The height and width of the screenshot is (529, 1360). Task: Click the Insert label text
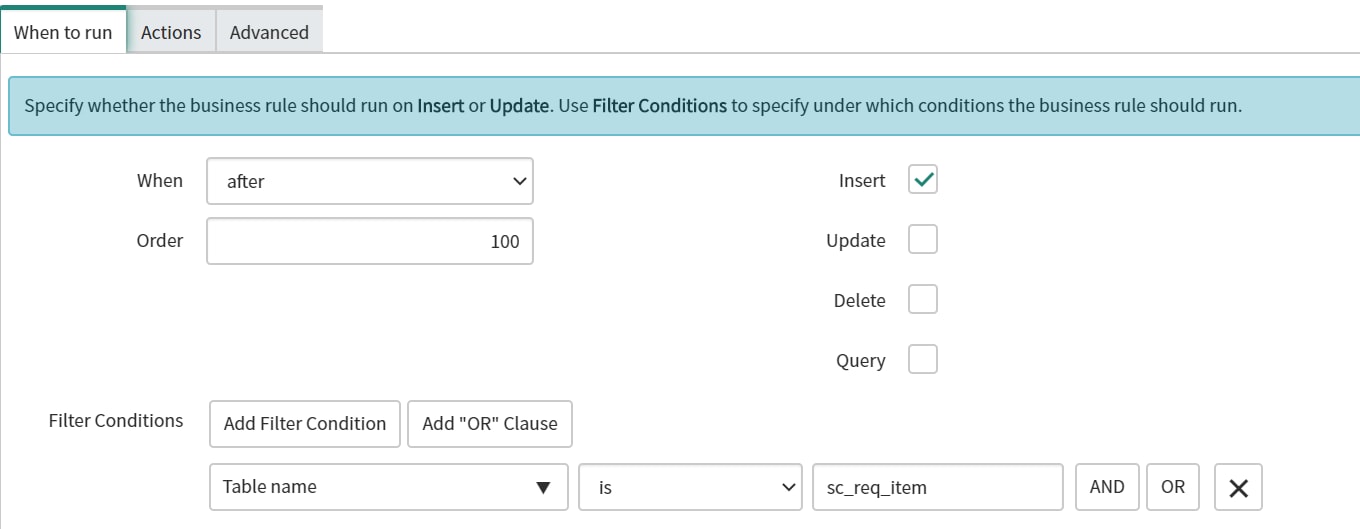(x=862, y=181)
